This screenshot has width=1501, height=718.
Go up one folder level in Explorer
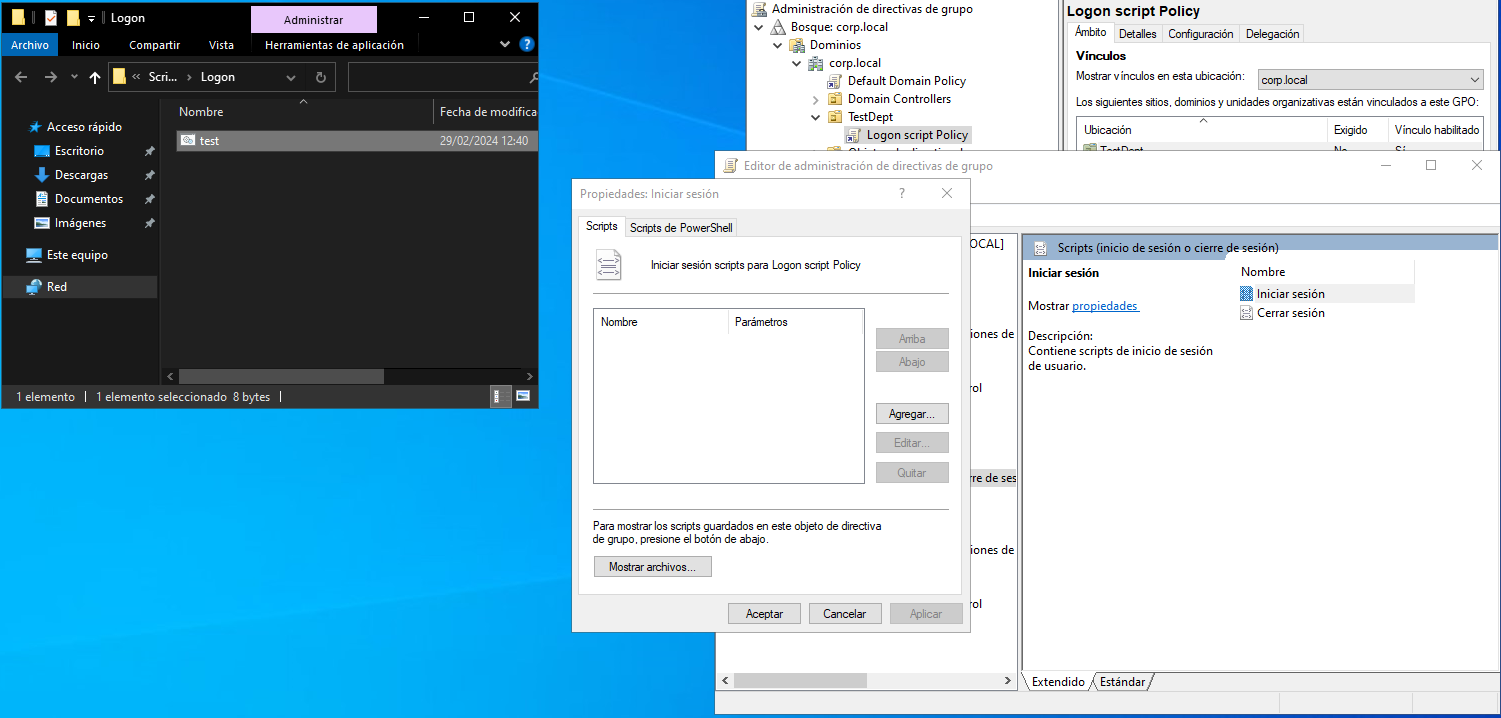coord(95,77)
